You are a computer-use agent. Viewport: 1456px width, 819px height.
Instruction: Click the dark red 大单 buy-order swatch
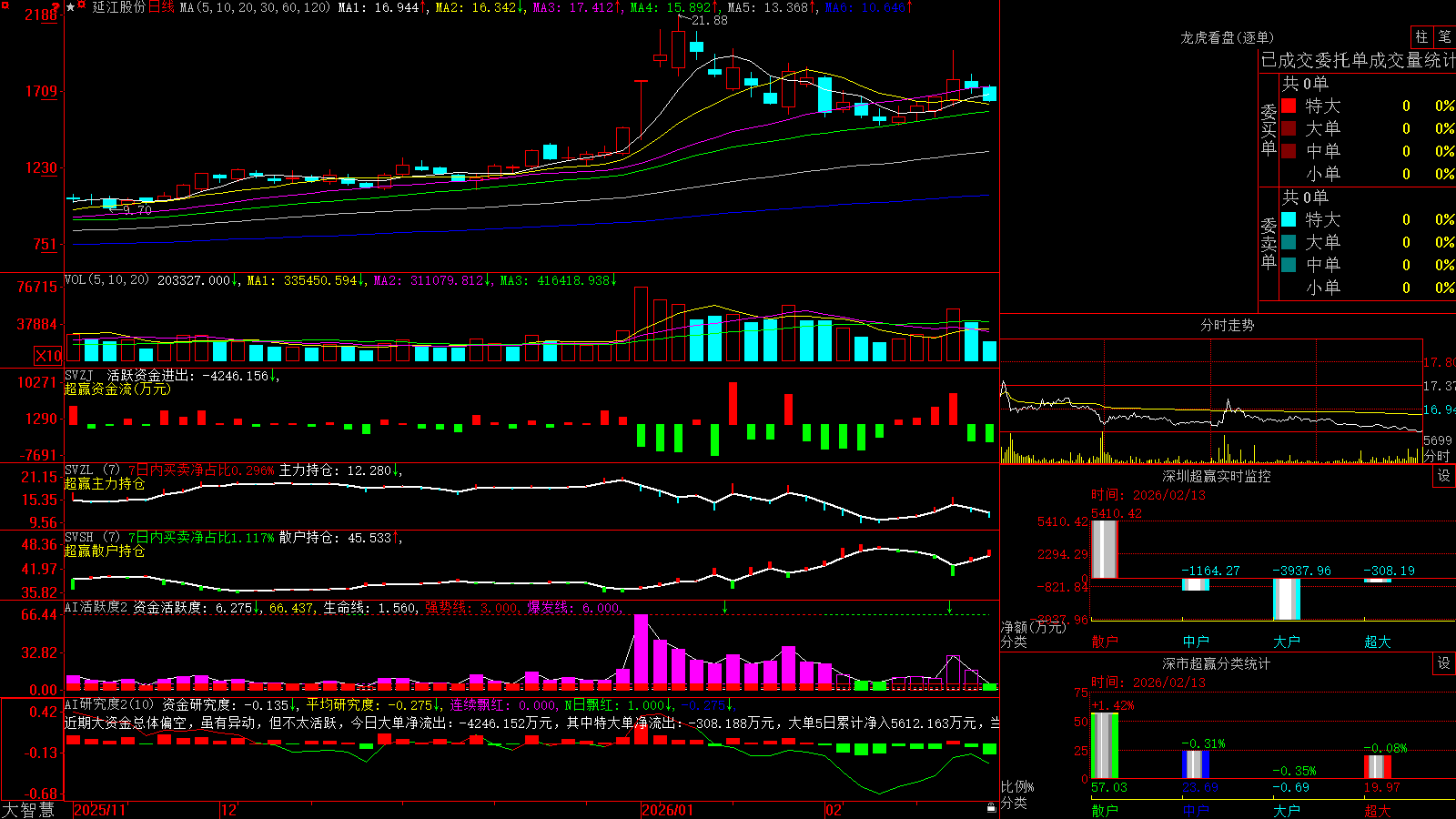(x=1289, y=128)
